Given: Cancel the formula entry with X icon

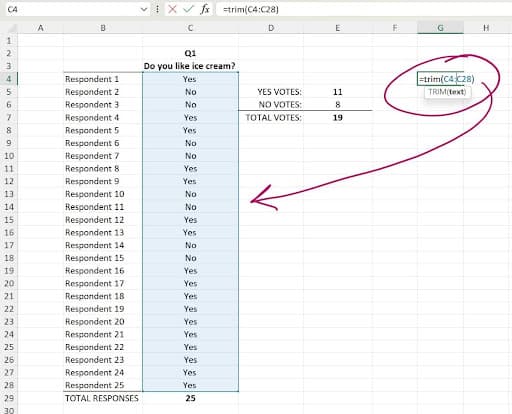Looking at the screenshot, I should click(x=172, y=9).
